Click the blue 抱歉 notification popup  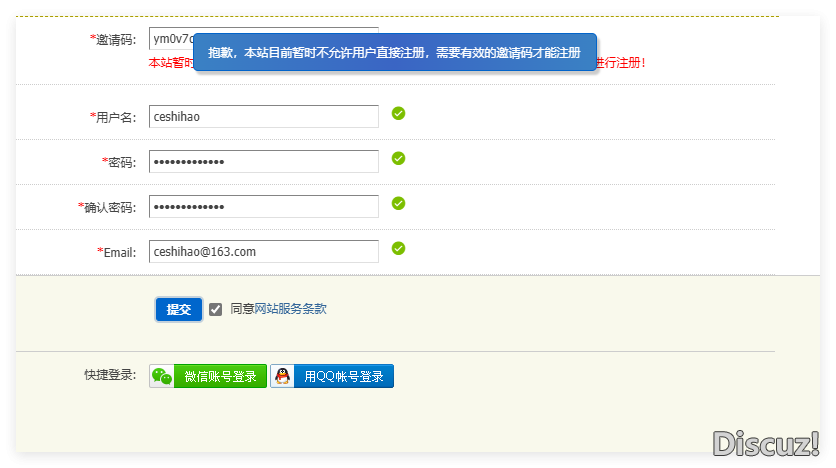tap(395, 52)
